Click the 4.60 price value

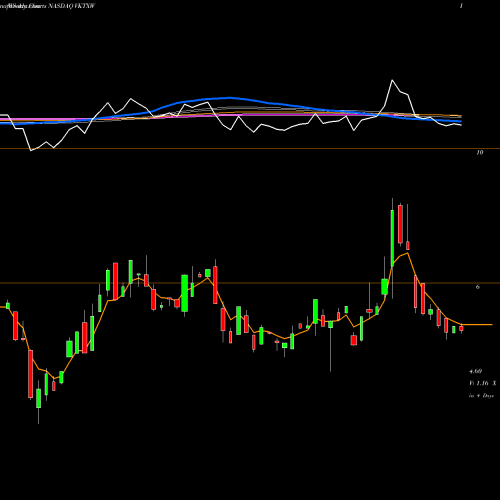pos(475,371)
